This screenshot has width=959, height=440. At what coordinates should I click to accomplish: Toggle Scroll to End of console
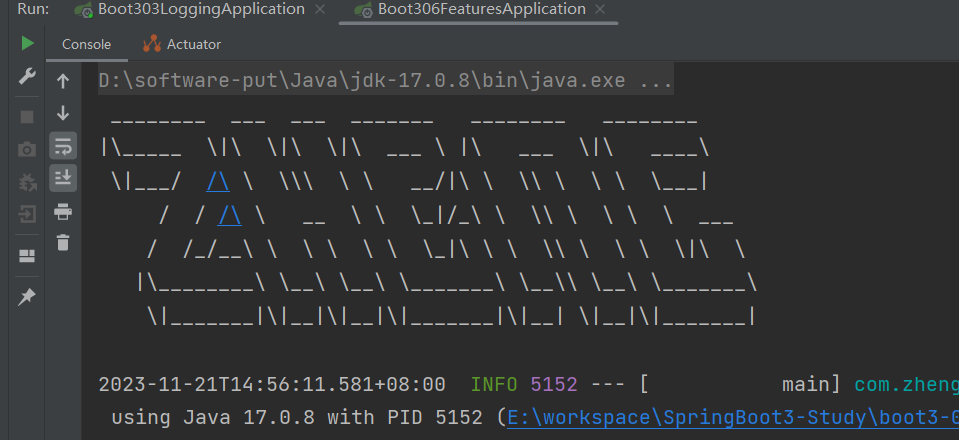63,178
